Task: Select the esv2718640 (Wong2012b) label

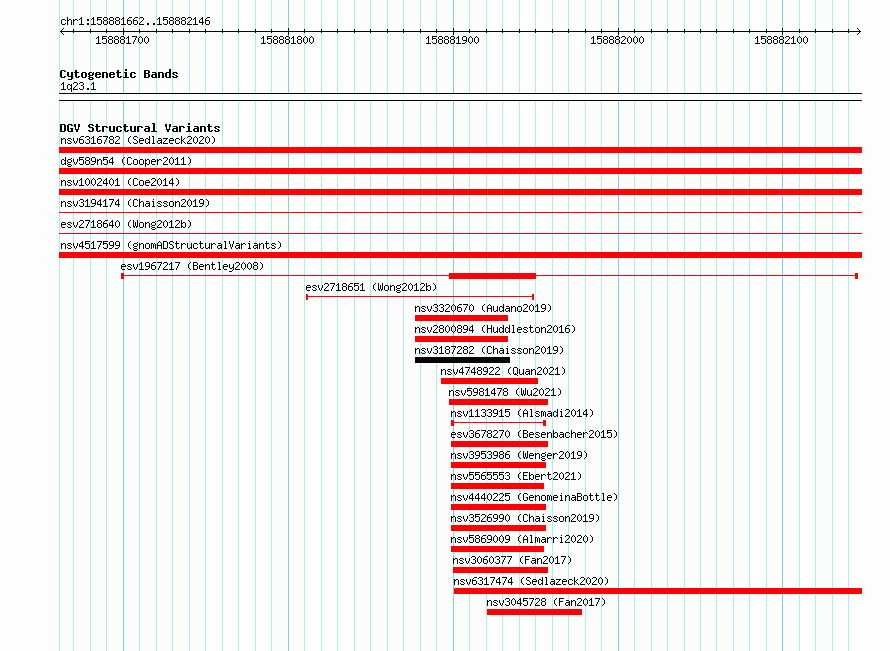Action: tap(126, 224)
